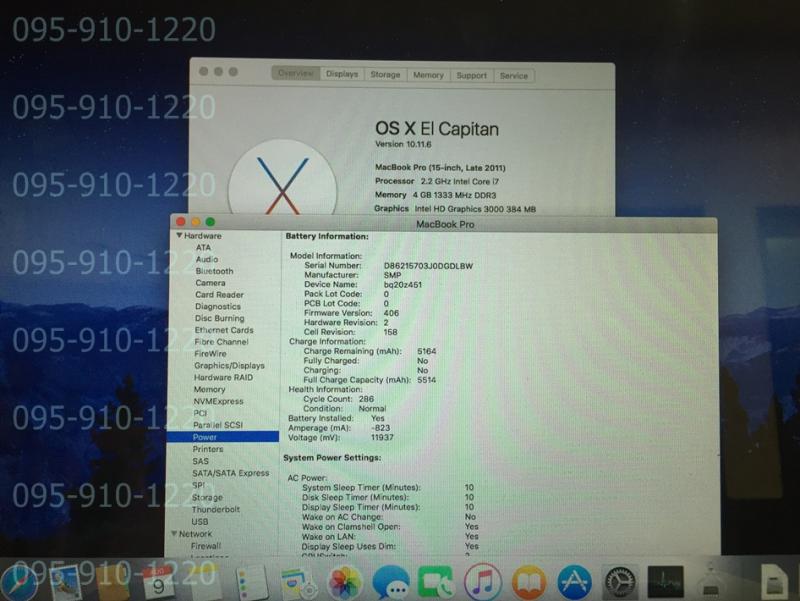Select the Service tab
This screenshot has height=601, width=800.
(514, 75)
